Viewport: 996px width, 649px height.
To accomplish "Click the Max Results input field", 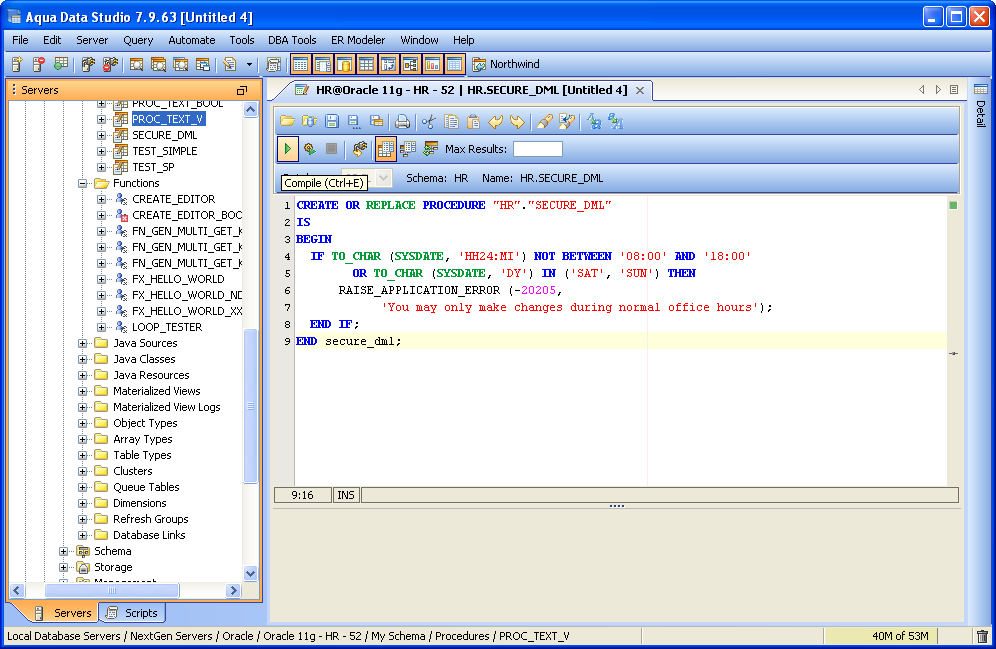I will coord(537,149).
